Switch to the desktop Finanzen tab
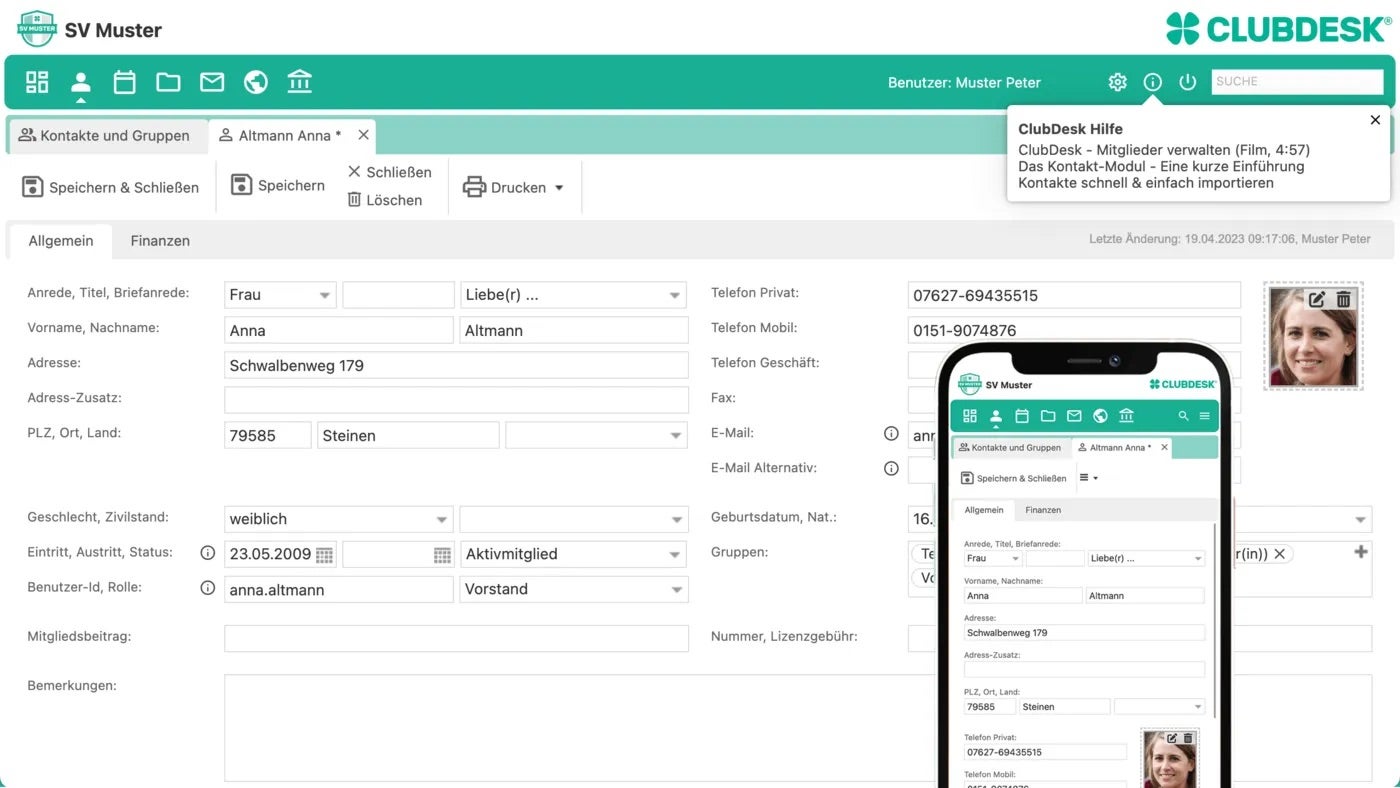Screen dimensions: 1400x788 coord(160,240)
